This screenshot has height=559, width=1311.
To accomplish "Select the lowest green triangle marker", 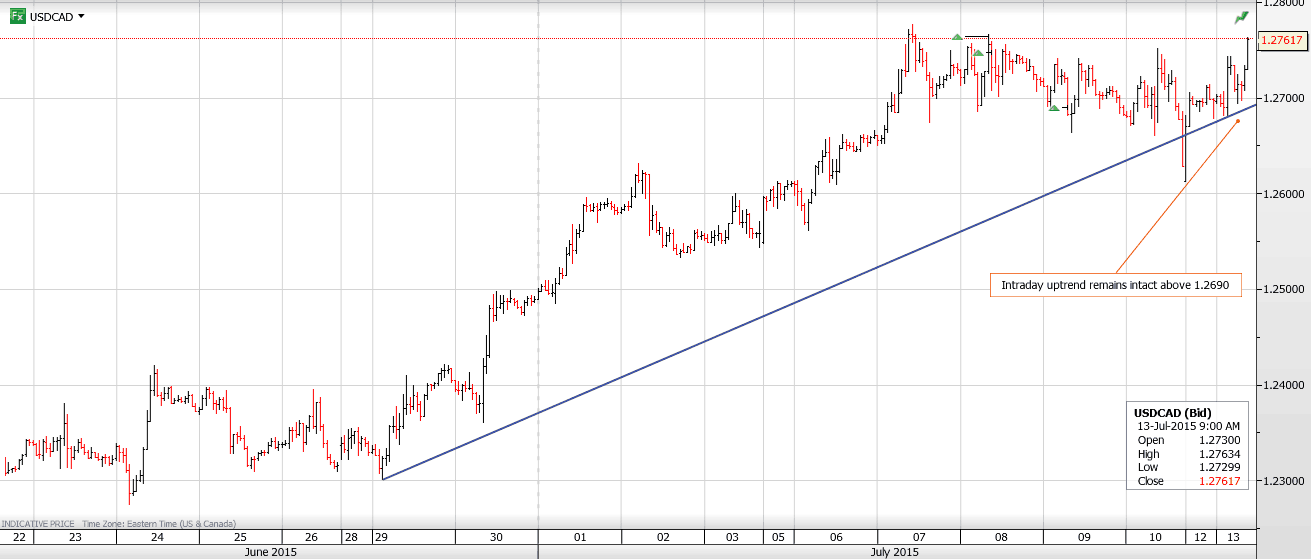I will tap(1053, 107).
